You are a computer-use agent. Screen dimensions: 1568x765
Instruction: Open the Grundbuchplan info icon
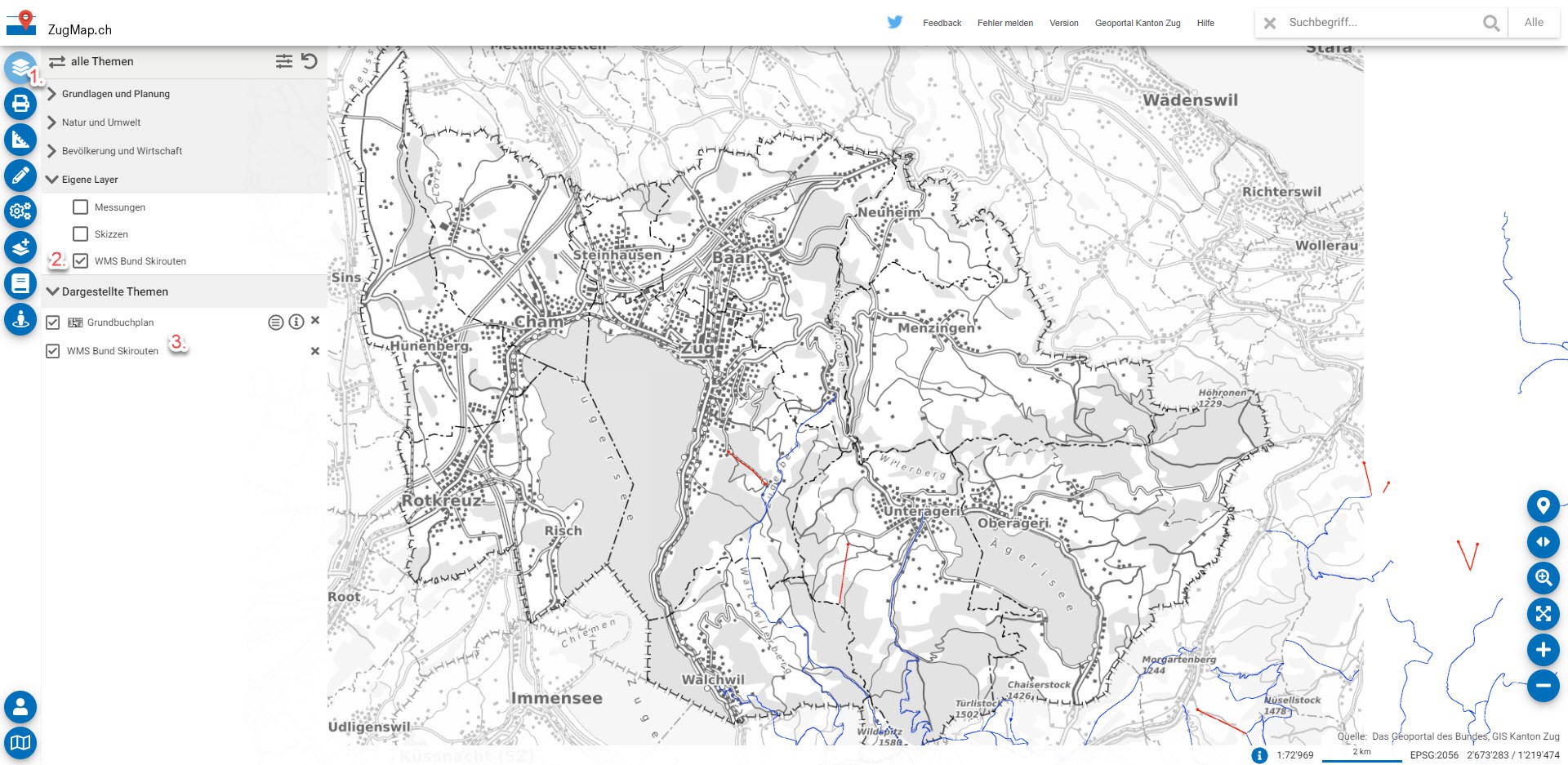click(296, 322)
